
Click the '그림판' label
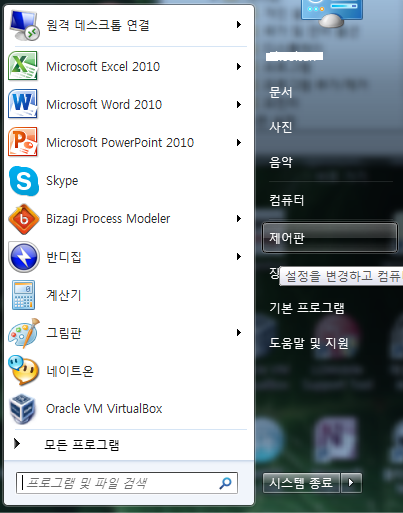pos(64,333)
